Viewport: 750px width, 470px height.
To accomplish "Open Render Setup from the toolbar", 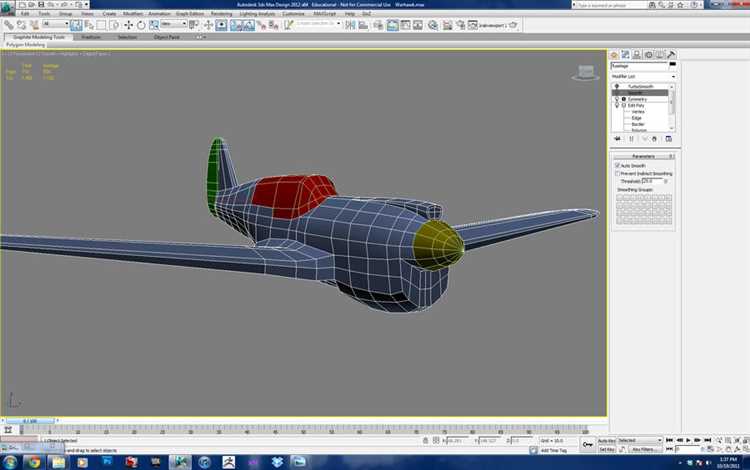I will point(447,25).
